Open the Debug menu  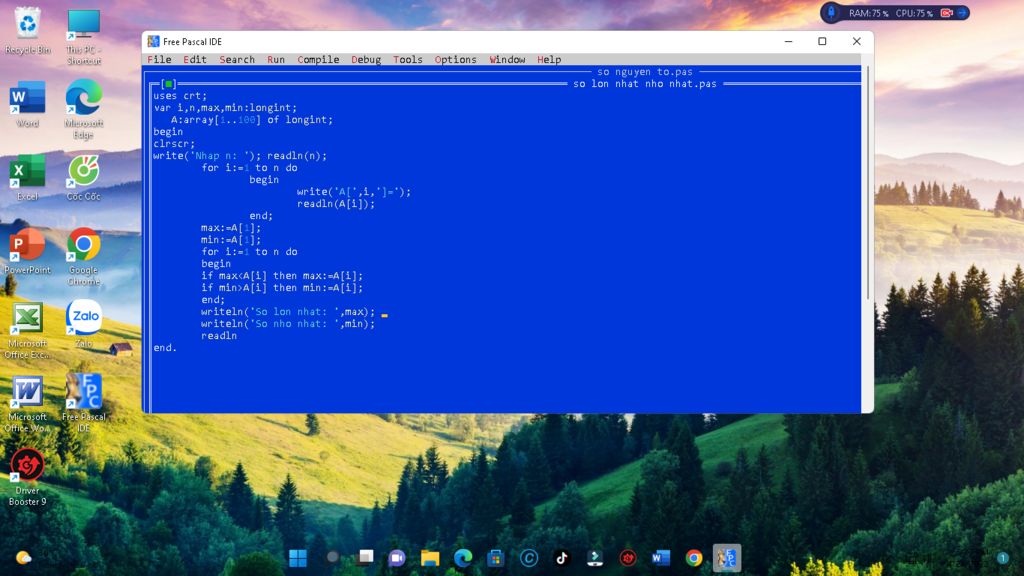coord(366,59)
